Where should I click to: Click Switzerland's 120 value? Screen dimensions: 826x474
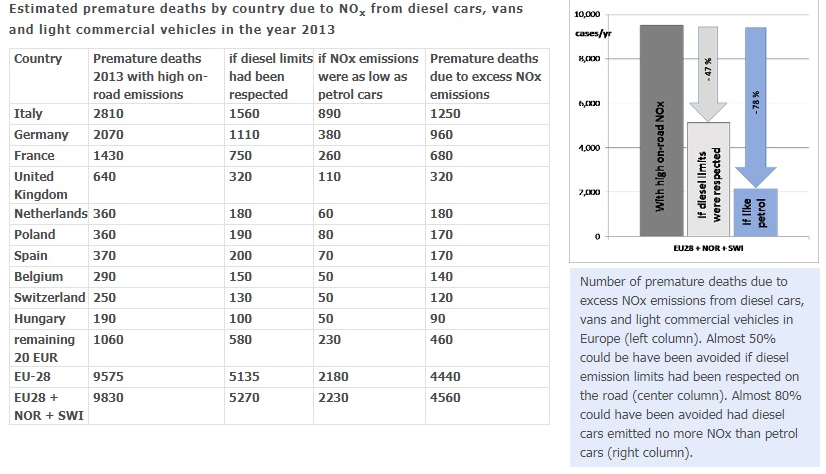(x=441, y=298)
